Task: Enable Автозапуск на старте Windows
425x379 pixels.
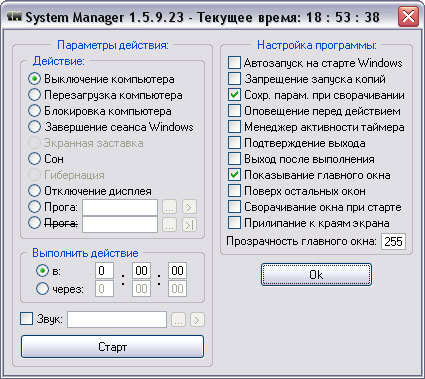Action: [234, 63]
